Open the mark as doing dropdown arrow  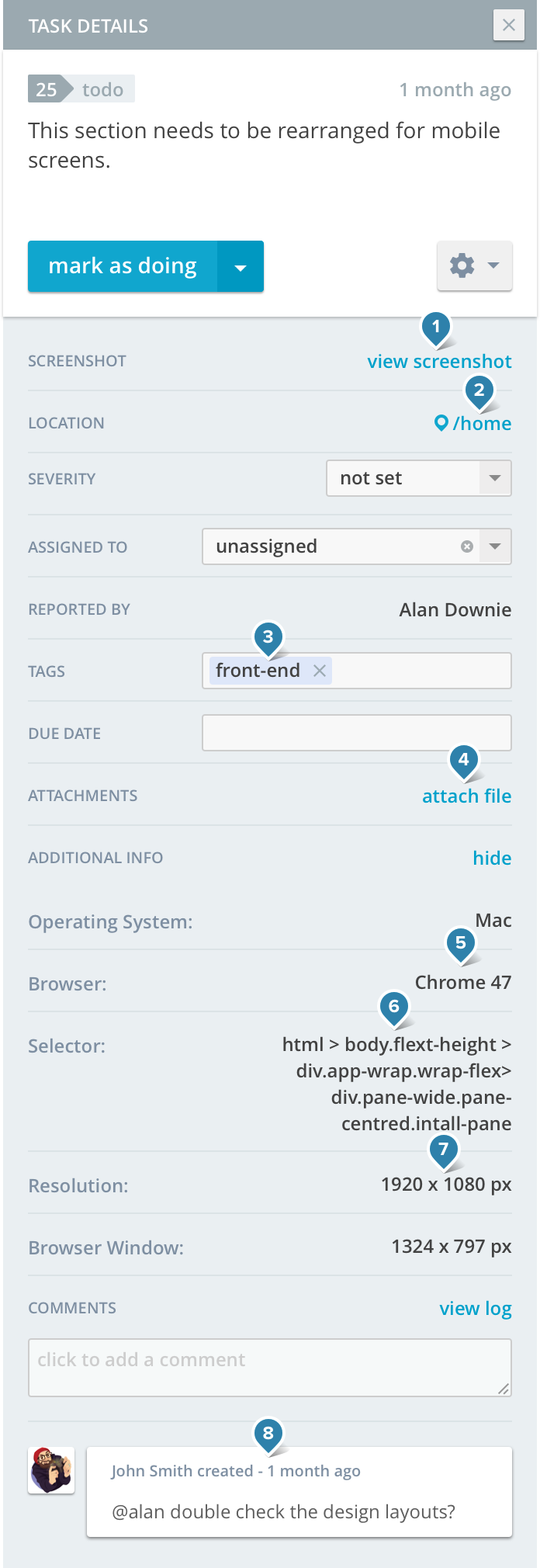241,267
